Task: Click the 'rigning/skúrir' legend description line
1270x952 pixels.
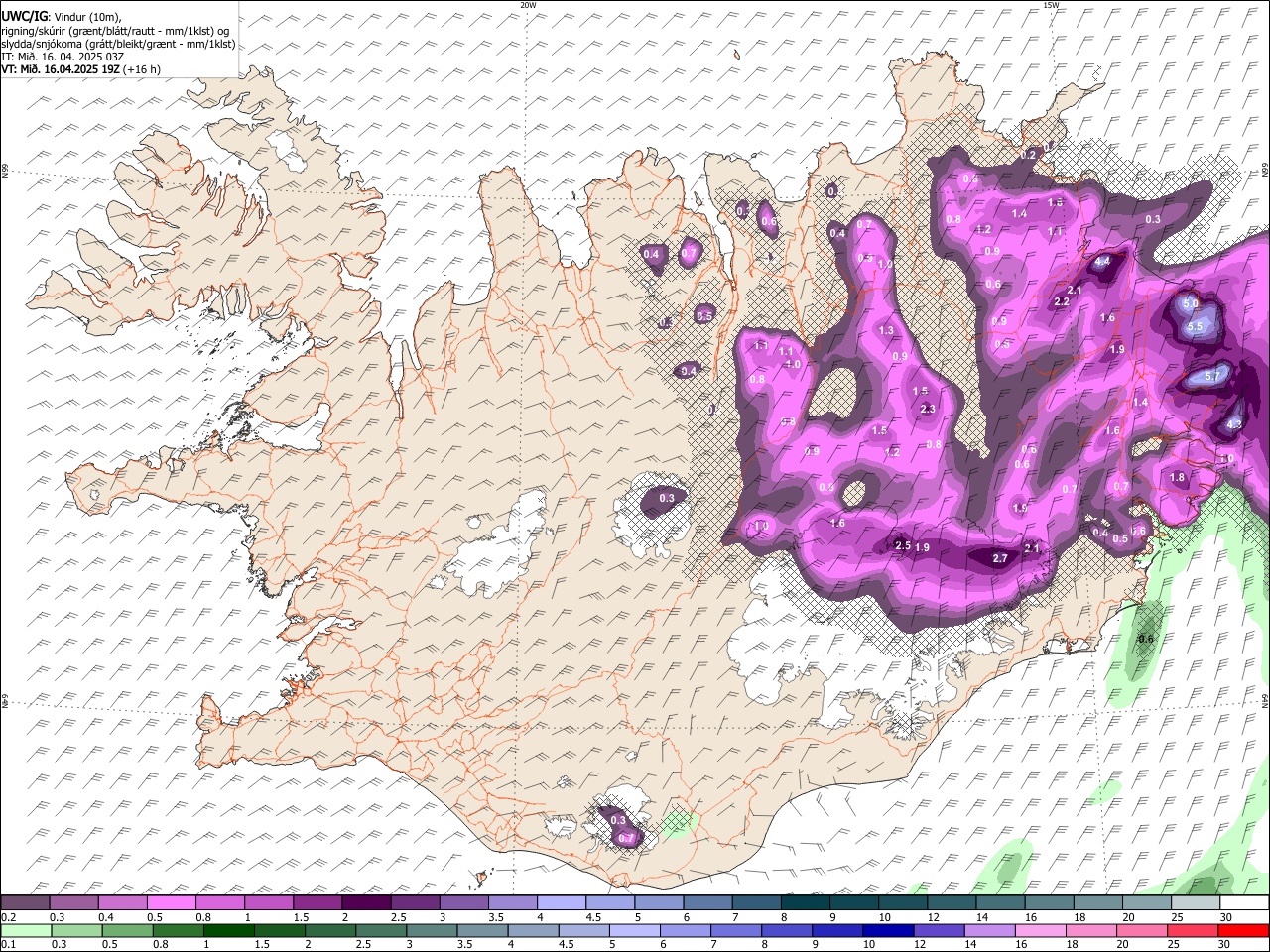Action: click(x=115, y=31)
